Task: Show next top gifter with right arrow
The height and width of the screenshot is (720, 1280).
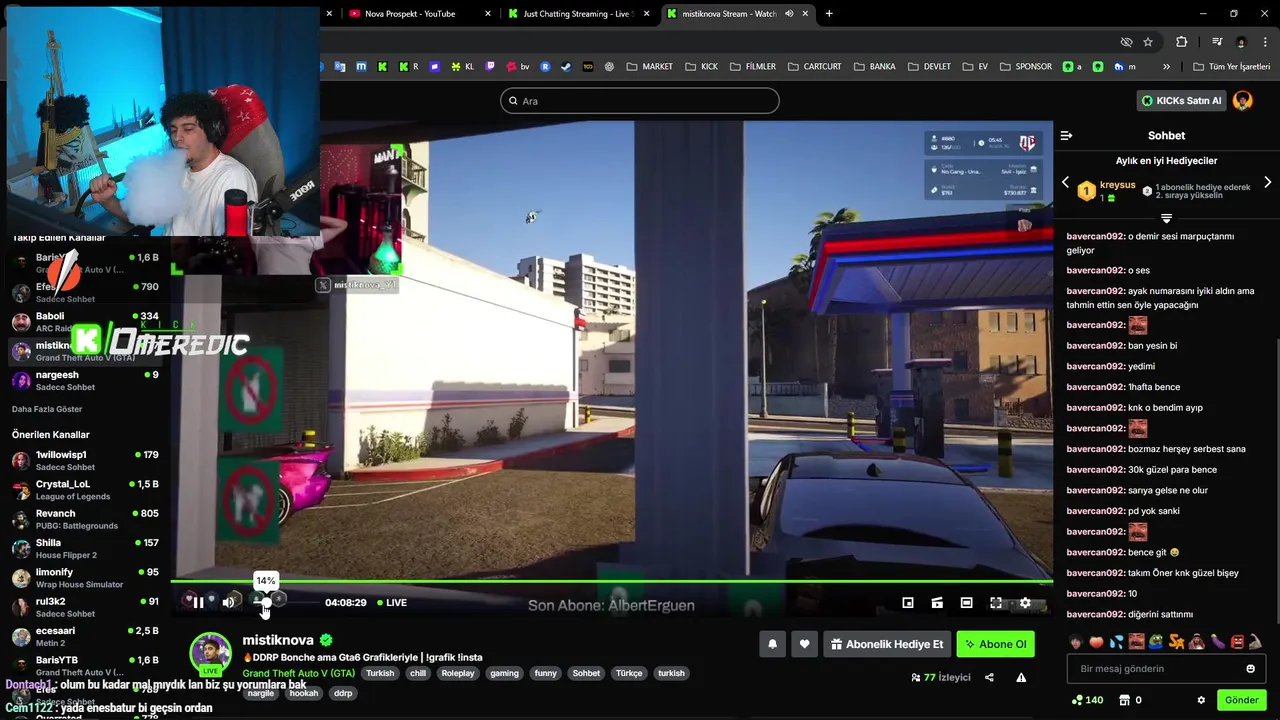Action: tap(1267, 183)
